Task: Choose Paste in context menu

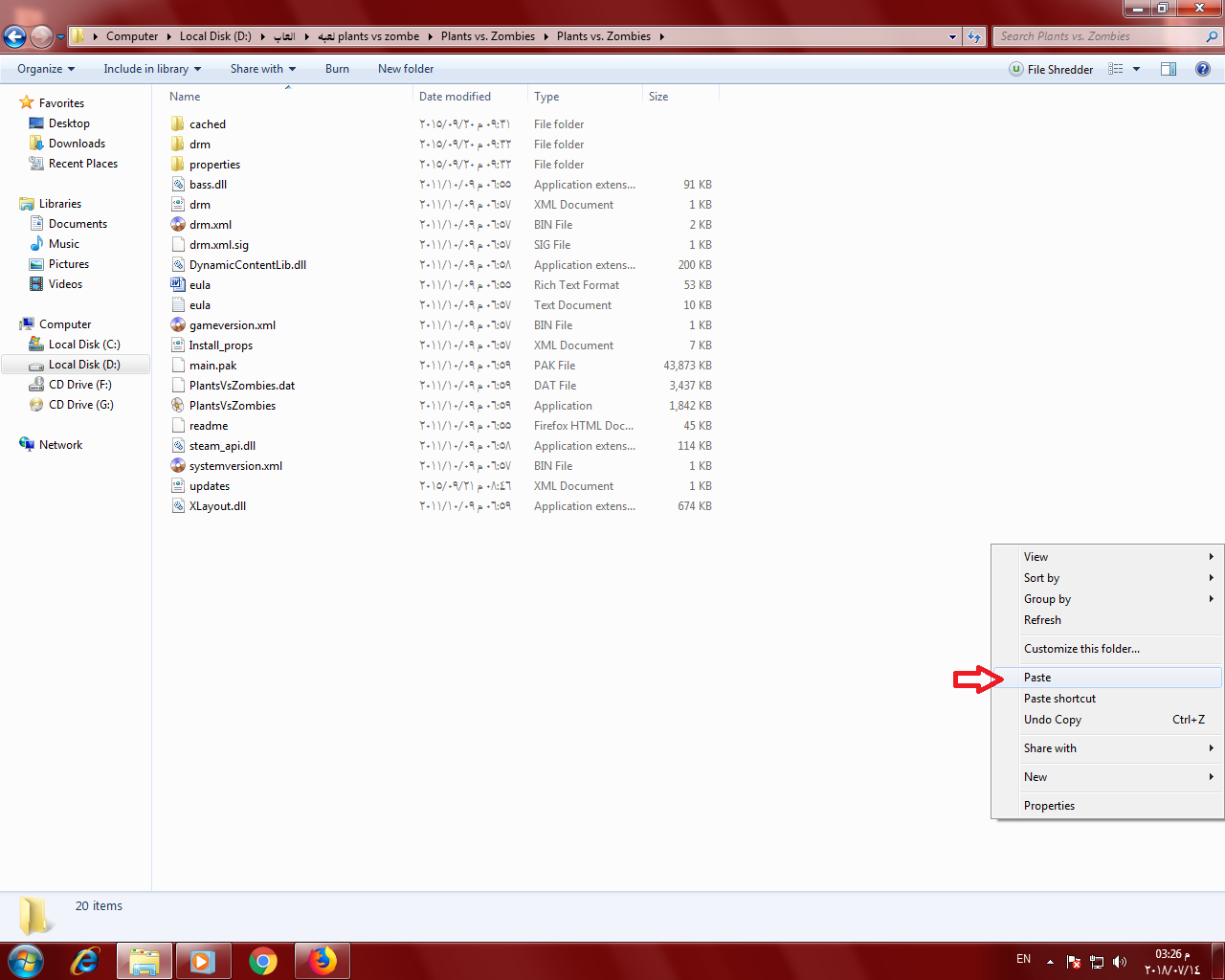Action: point(1107,677)
